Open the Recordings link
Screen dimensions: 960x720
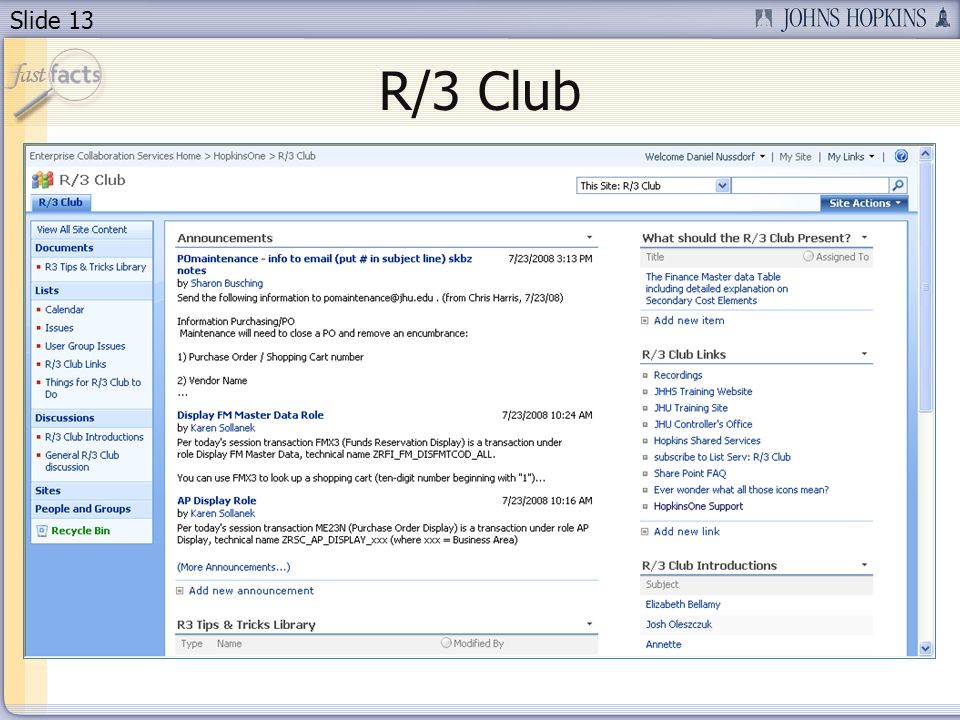(x=678, y=375)
